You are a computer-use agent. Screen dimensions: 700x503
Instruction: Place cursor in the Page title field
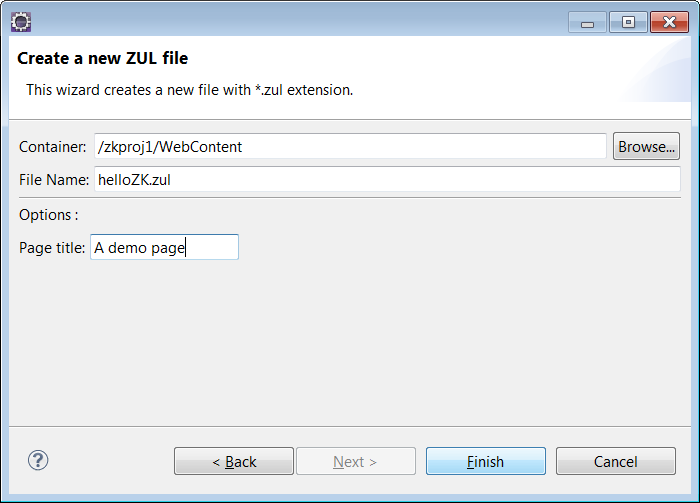click(165, 247)
